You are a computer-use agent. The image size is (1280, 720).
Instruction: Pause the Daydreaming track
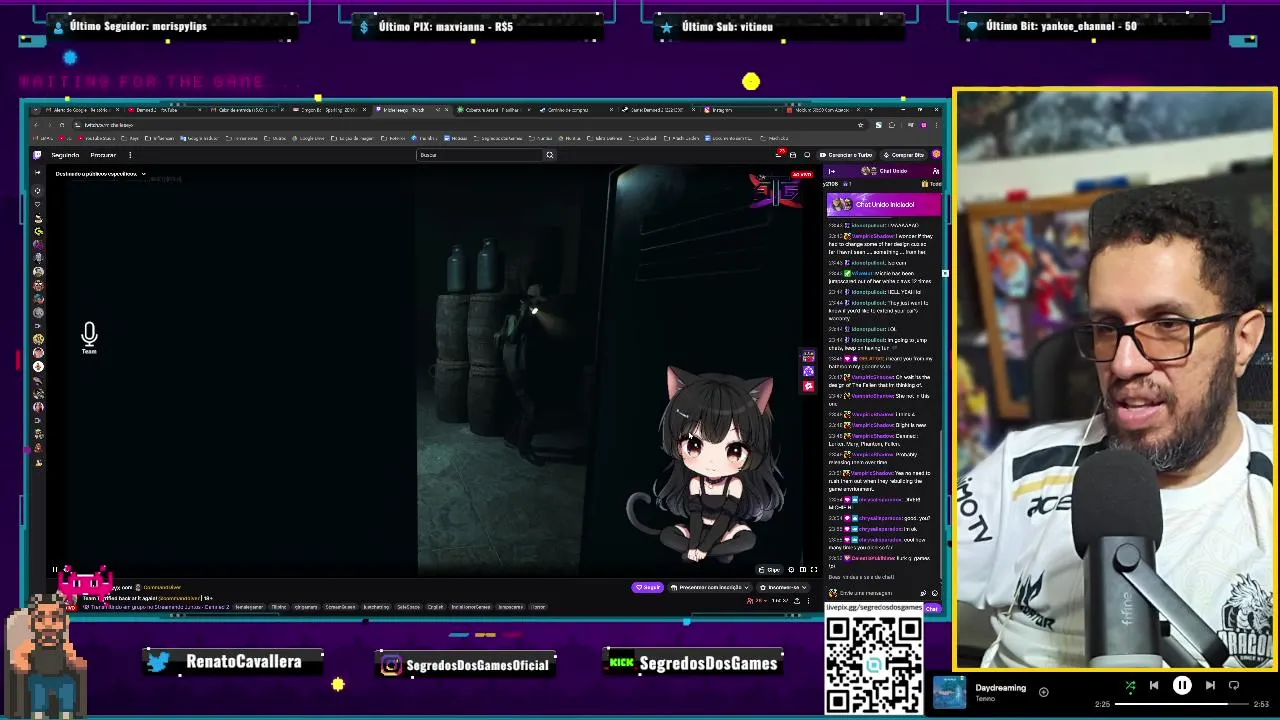point(1182,686)
